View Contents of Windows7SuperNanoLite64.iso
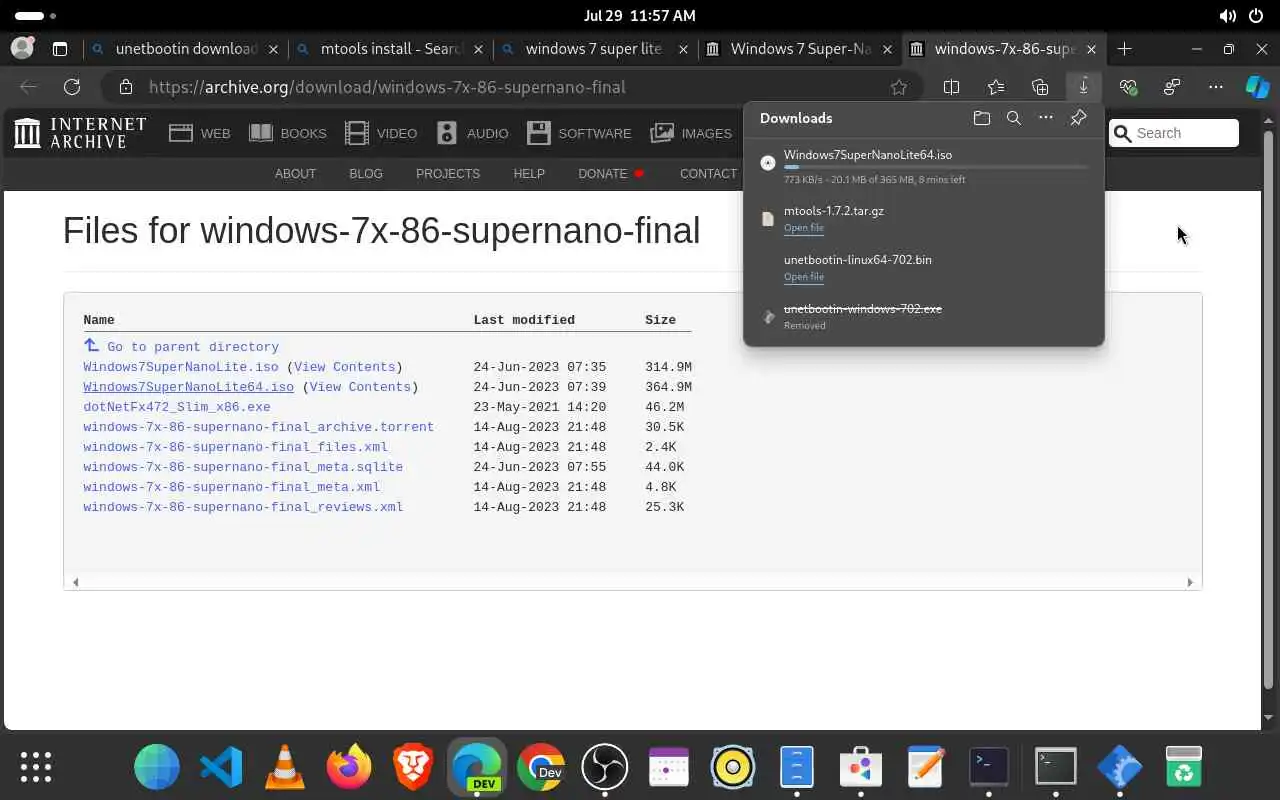Screen dimensions: 1280x800 click(360, 387)
